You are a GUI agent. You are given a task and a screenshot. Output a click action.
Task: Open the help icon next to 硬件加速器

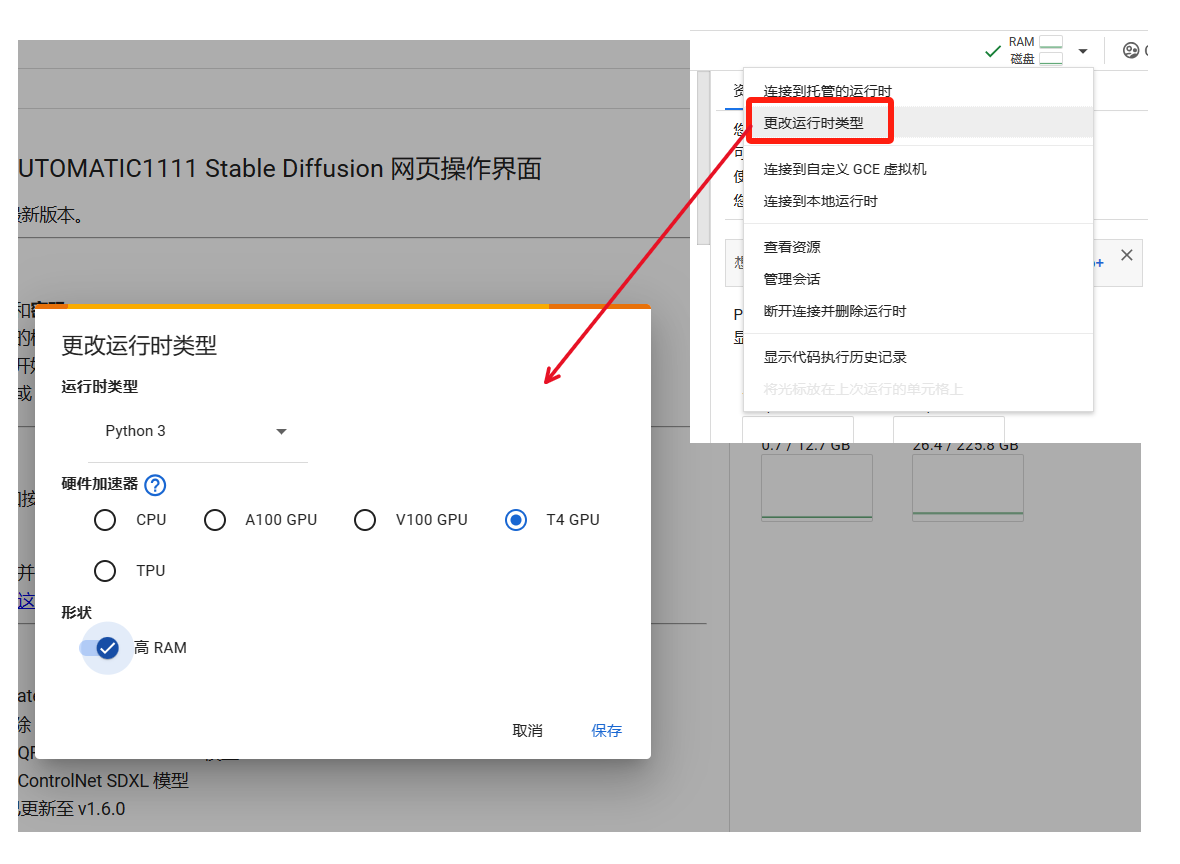(154, 485)
